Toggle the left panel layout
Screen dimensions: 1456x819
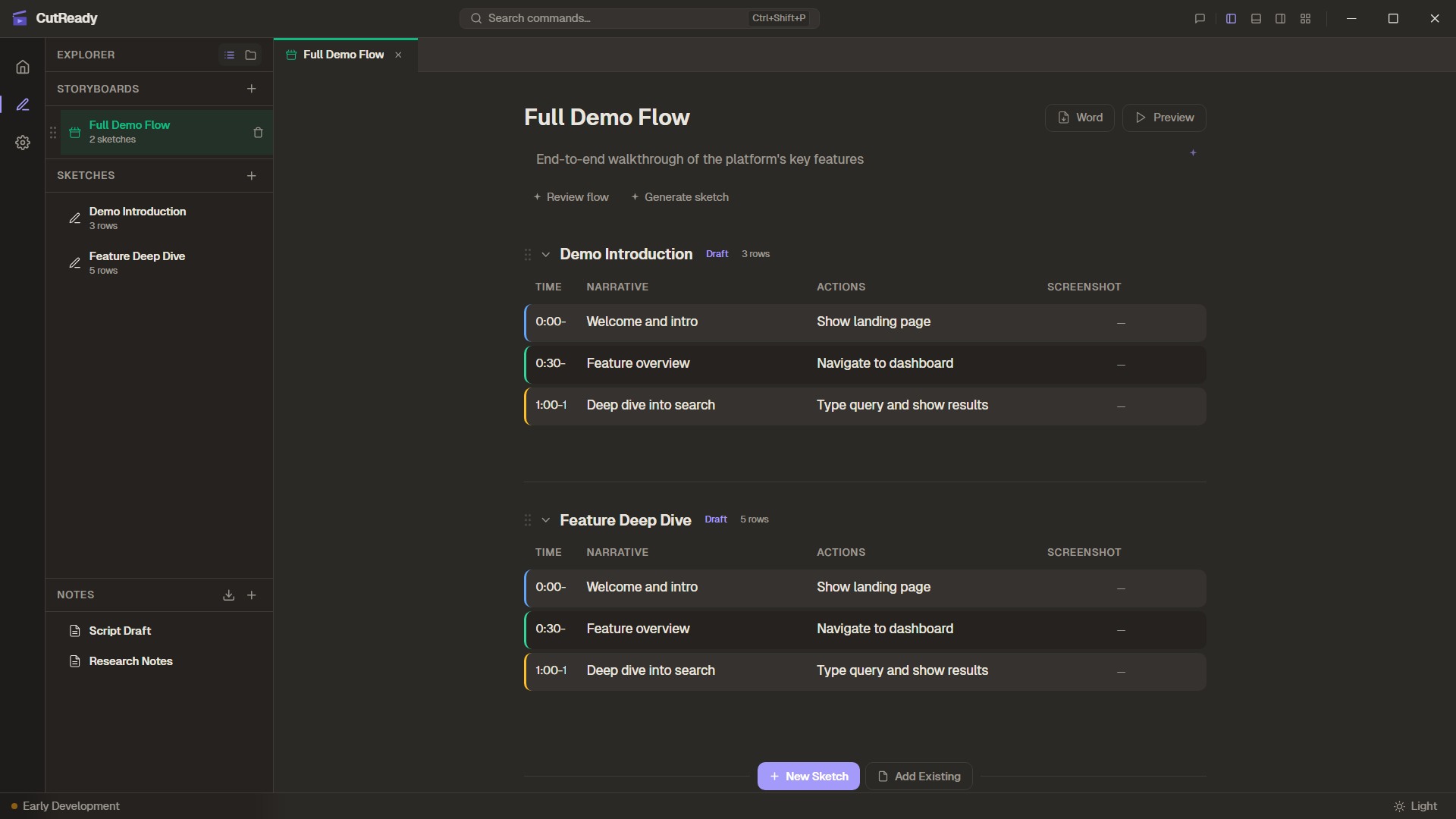tap(1231, 18)
